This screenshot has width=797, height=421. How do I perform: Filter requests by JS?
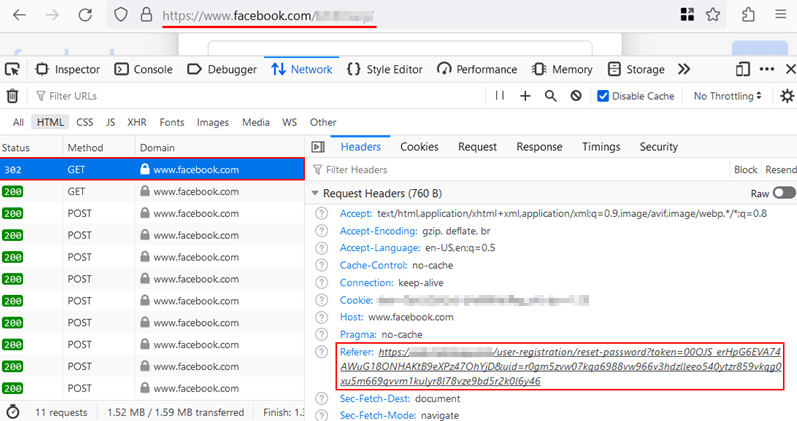pos(110,122)
